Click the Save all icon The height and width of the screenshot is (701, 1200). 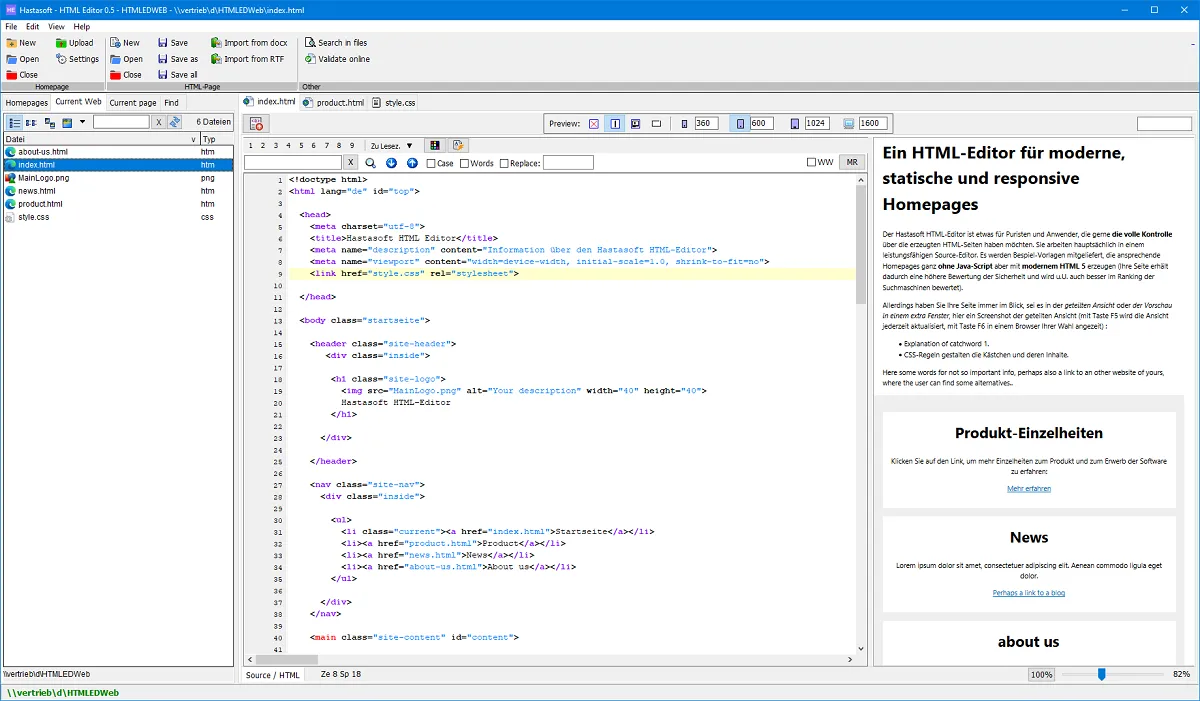pyautogui.click(x=162, y=75)
